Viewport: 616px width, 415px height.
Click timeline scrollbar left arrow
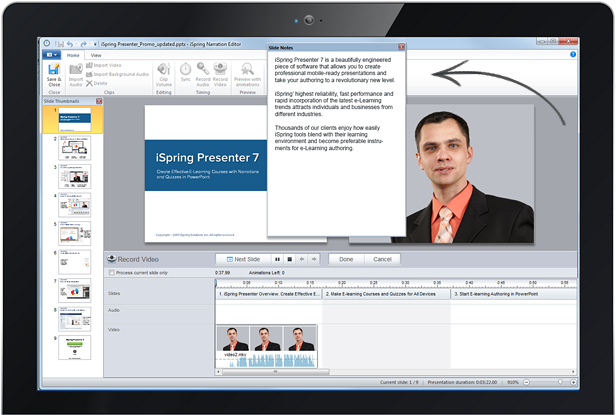pyautogui.click(x=218, y=371)
